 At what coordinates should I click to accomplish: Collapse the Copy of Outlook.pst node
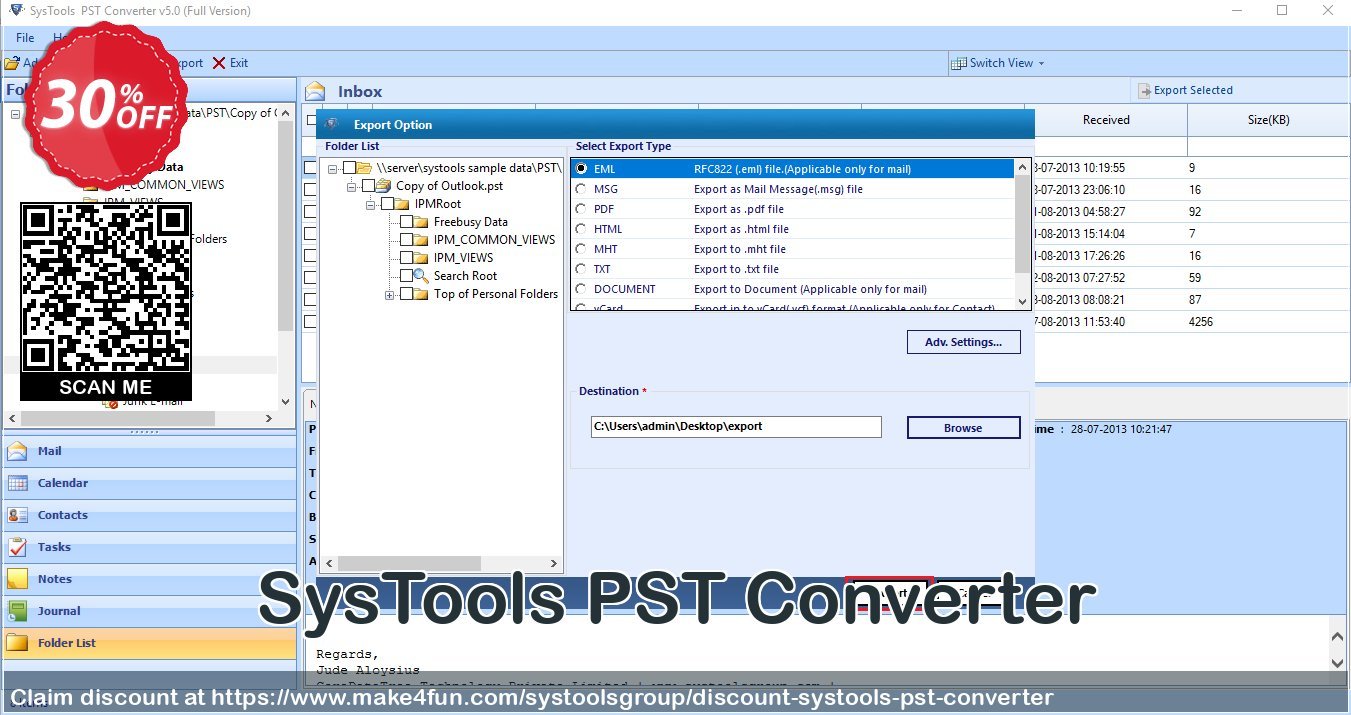click(352, 186)
